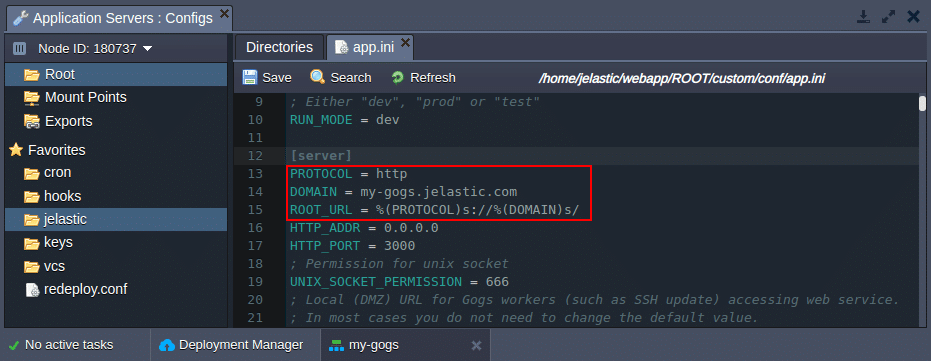Viewport: 931px width, 361px height.
Task: Click the Local (DMZ) URL comment line
Action: tap(594, 299)
